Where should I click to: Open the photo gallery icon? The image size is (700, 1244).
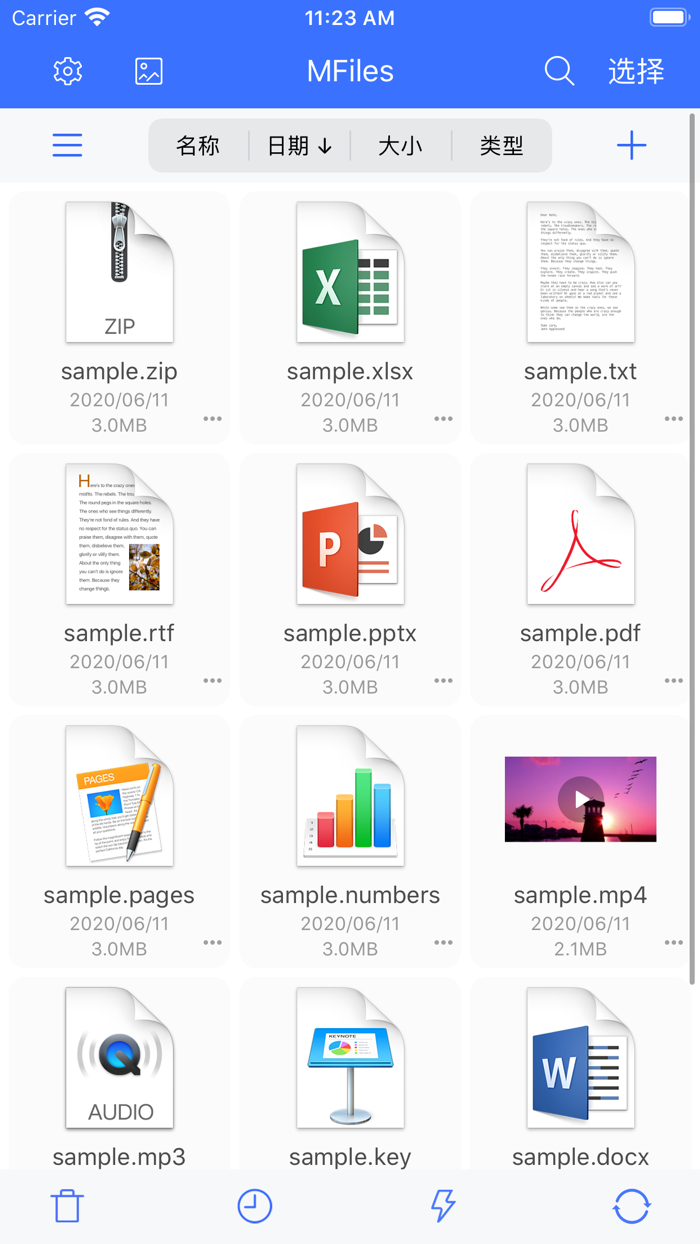(x=149, y=71)
